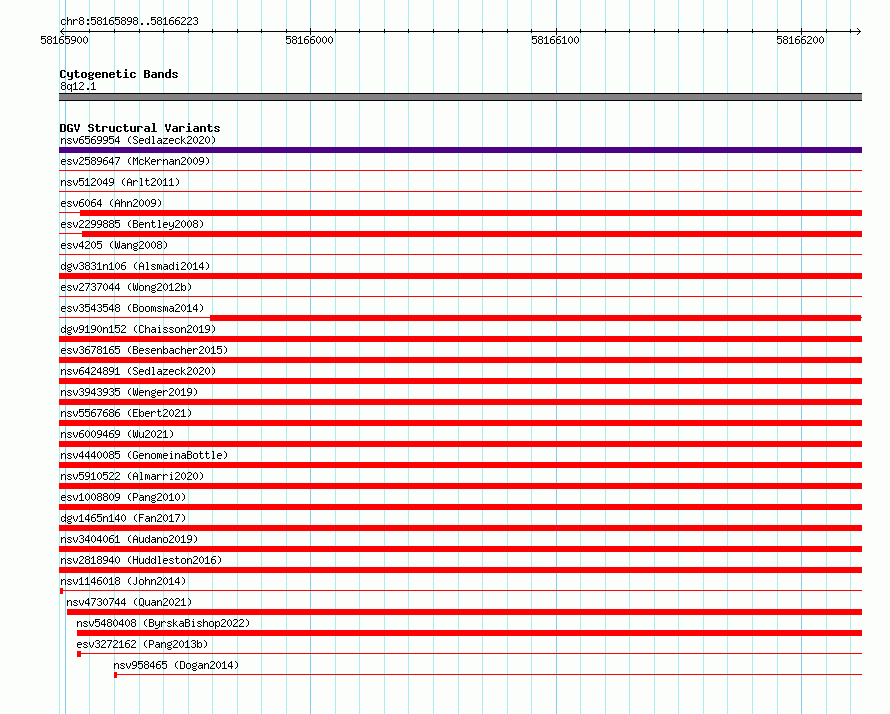Open variant nsv5567686 (Ebert2021)
The width and height of the screenshot is (890, 714).
[126, 413]
